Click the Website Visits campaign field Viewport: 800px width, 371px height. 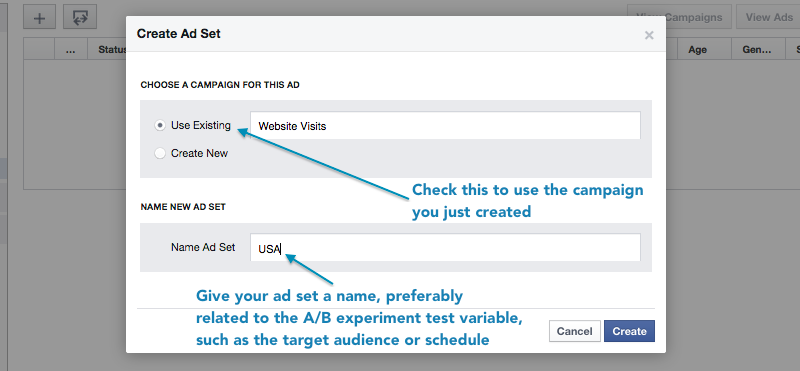point(445,126)
